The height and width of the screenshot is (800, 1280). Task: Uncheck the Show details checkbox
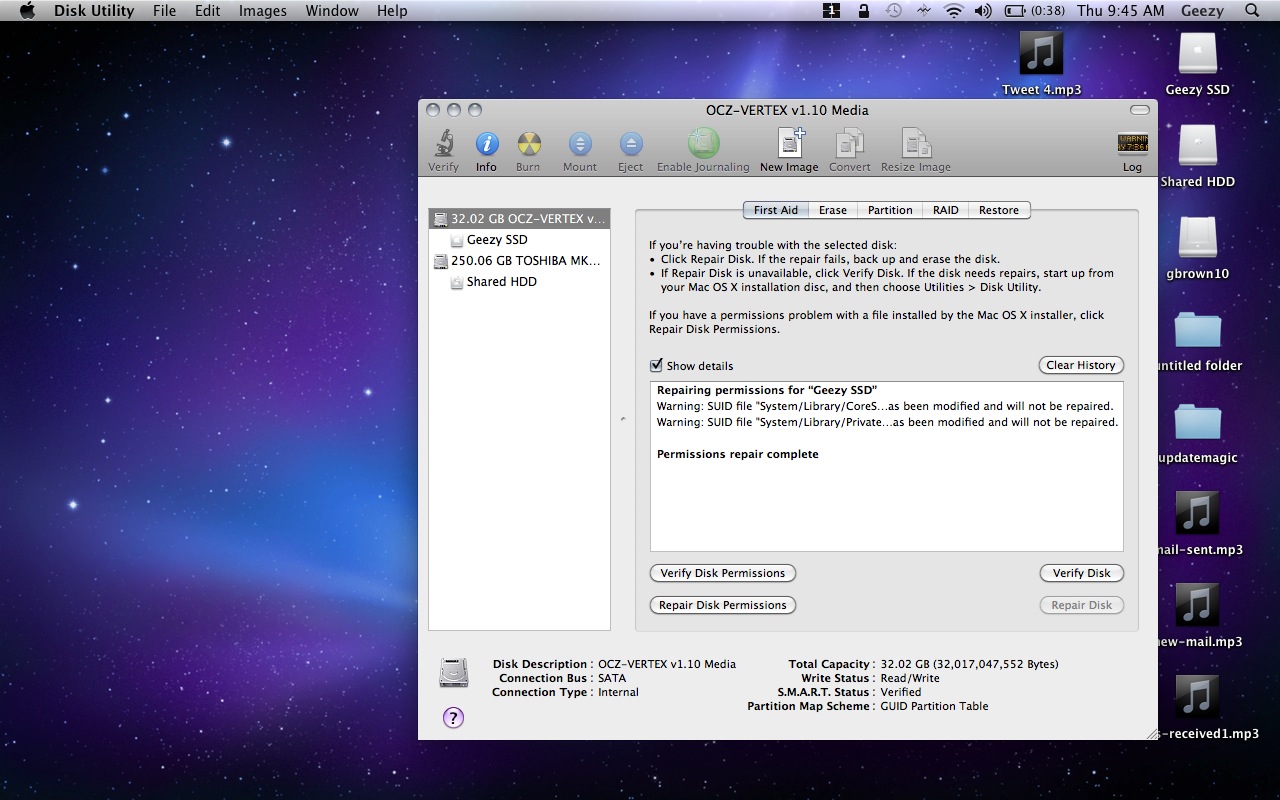(656, 366)
